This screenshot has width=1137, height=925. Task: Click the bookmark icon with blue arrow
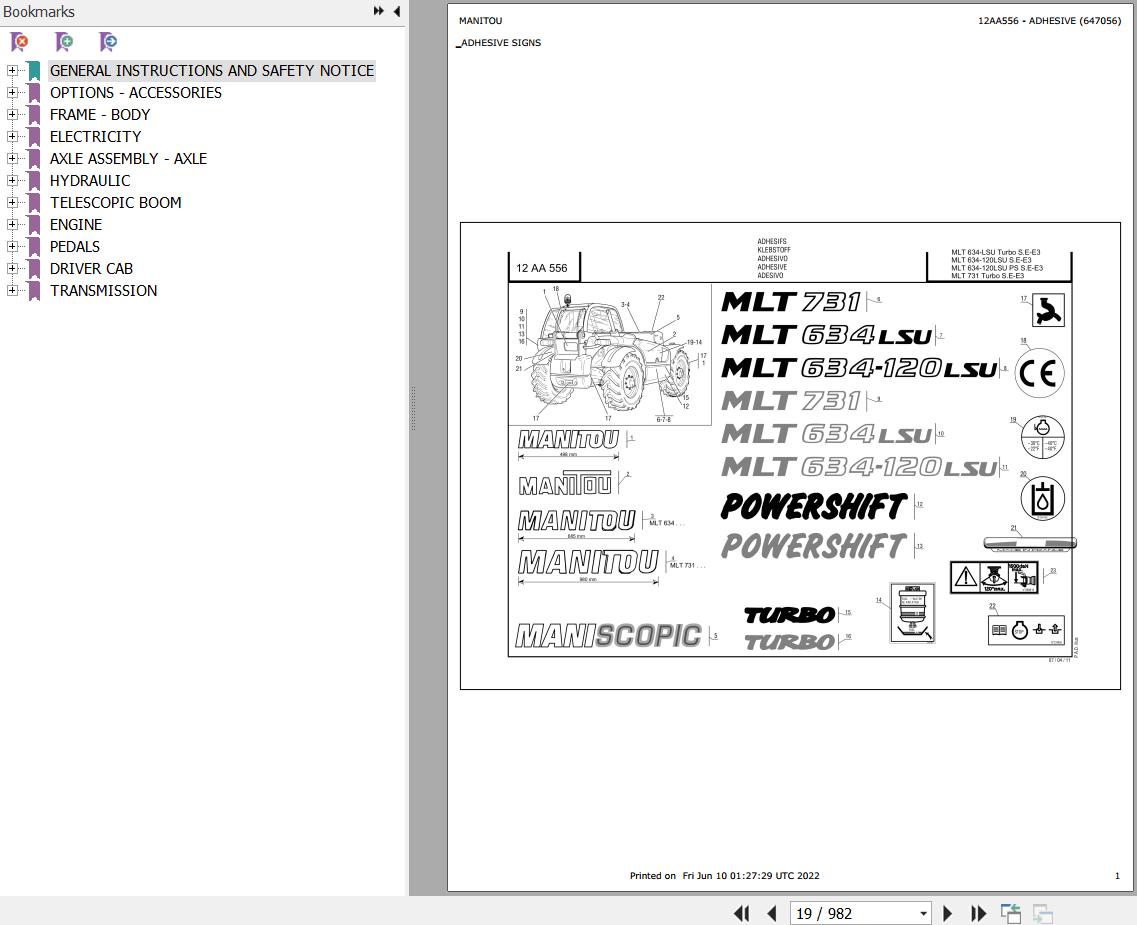(108, 42)
